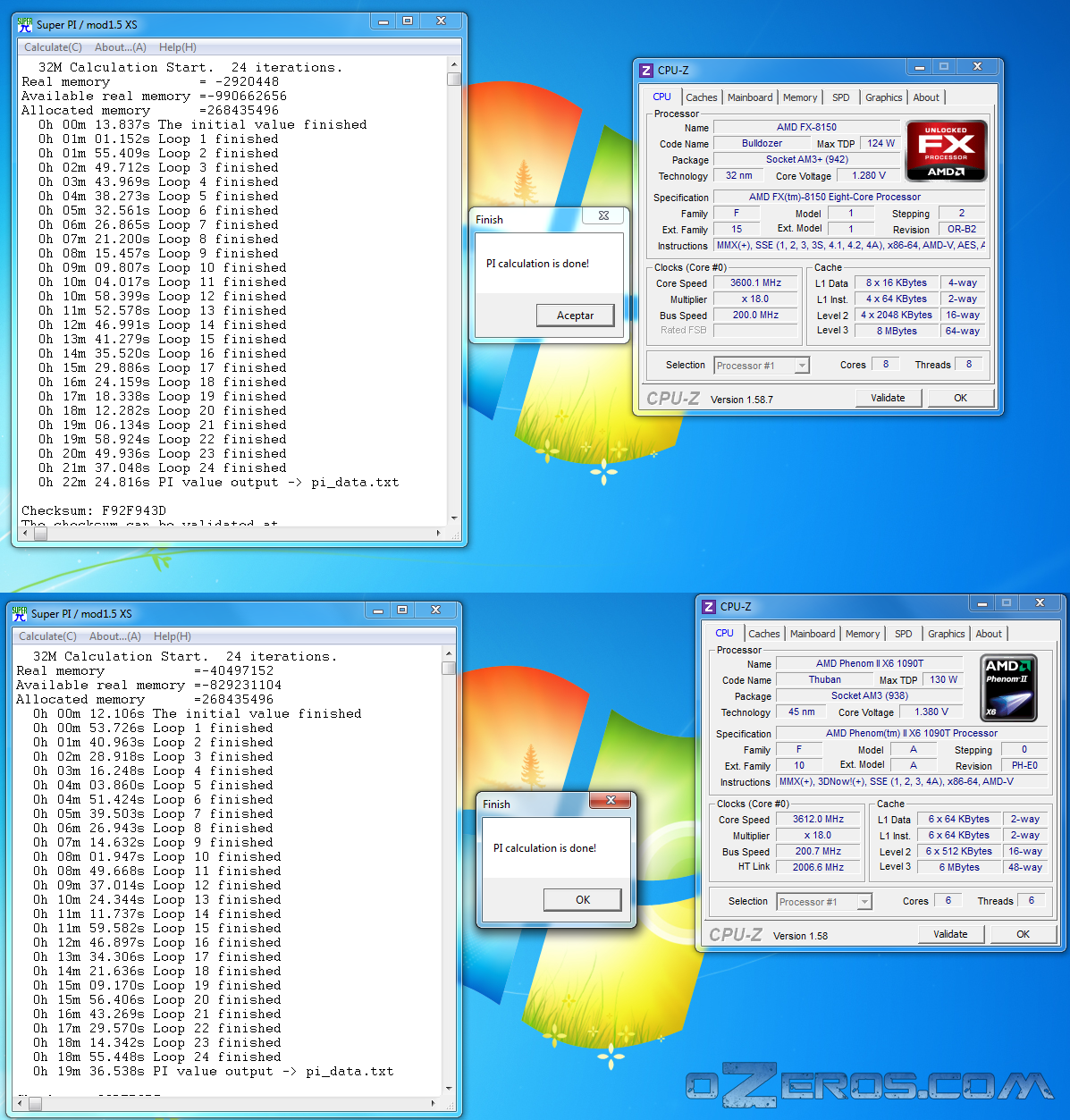Open the Help(H) menu in the top Super PI window

tap(178, 47)
